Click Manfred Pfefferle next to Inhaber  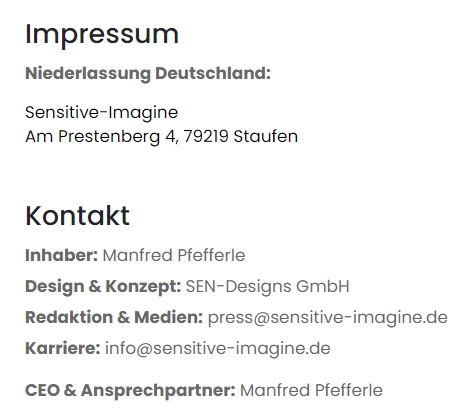(x=174, y=255)
